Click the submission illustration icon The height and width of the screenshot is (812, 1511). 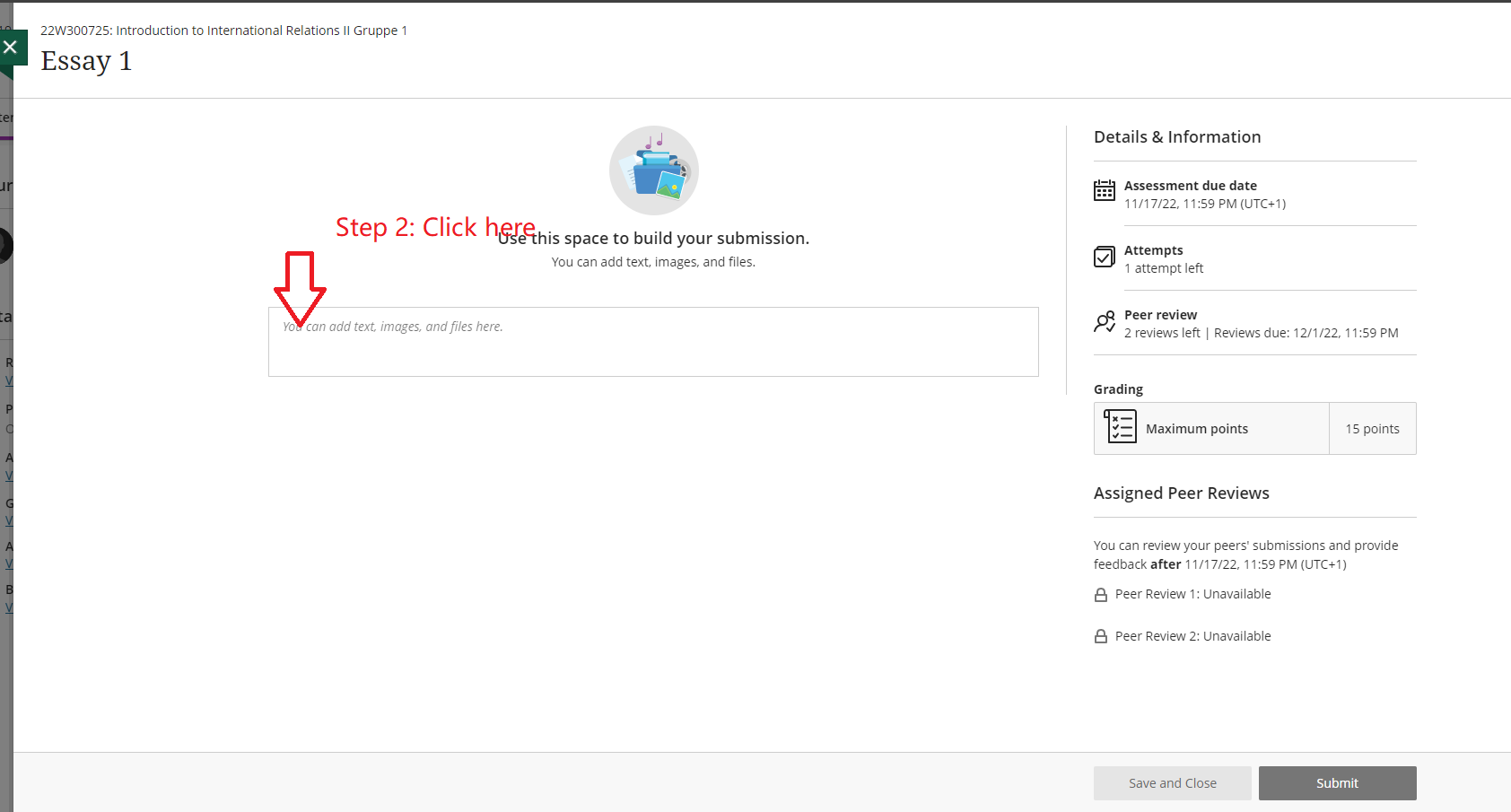653,170
